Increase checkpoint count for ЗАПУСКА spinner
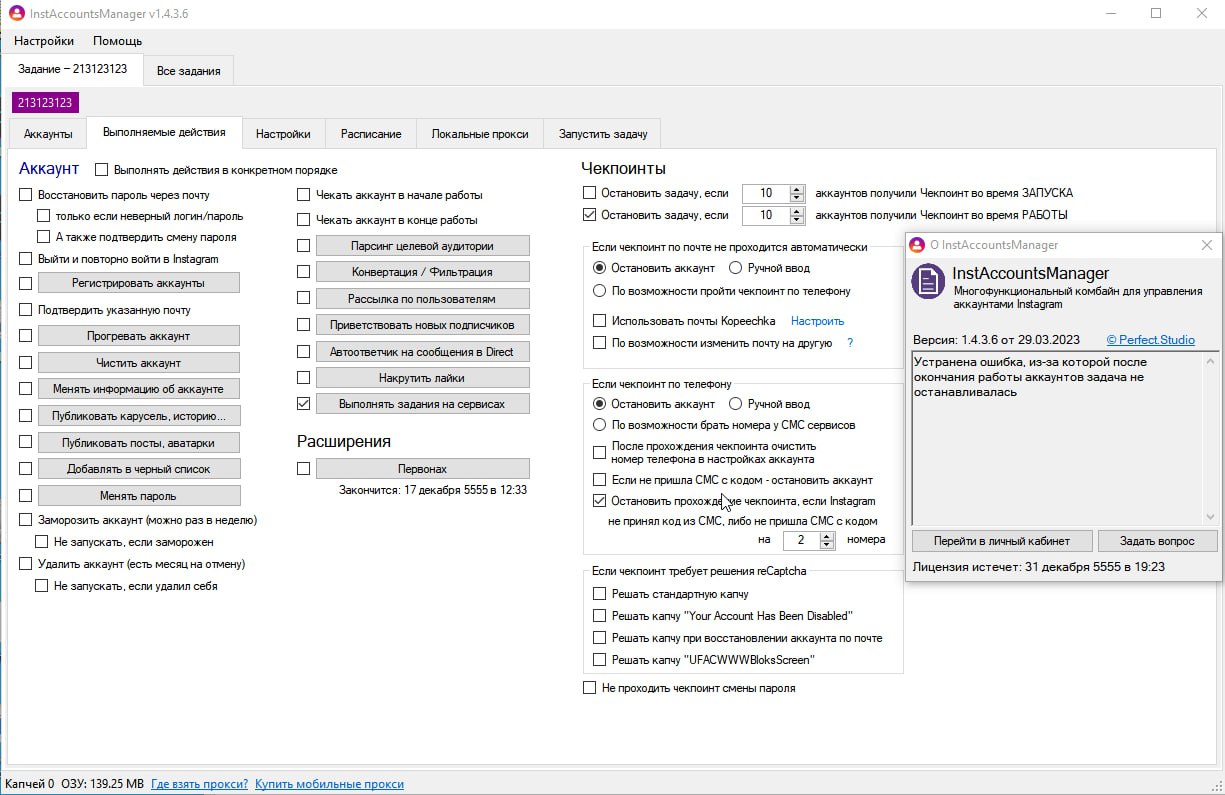This screenshot has height=795, width=1225. (x=797, y=189)
